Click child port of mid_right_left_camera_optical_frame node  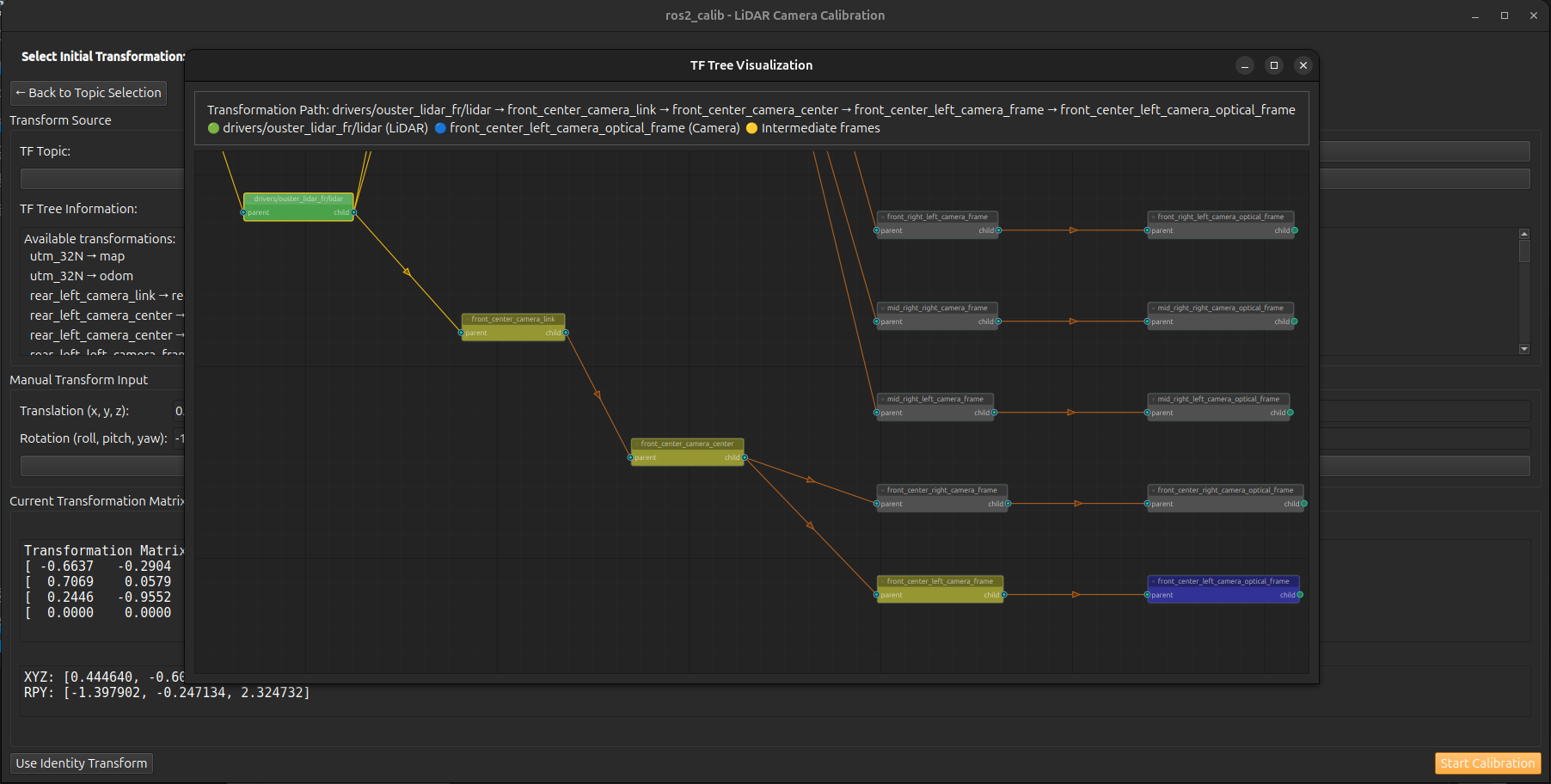tap(1290, 413)
